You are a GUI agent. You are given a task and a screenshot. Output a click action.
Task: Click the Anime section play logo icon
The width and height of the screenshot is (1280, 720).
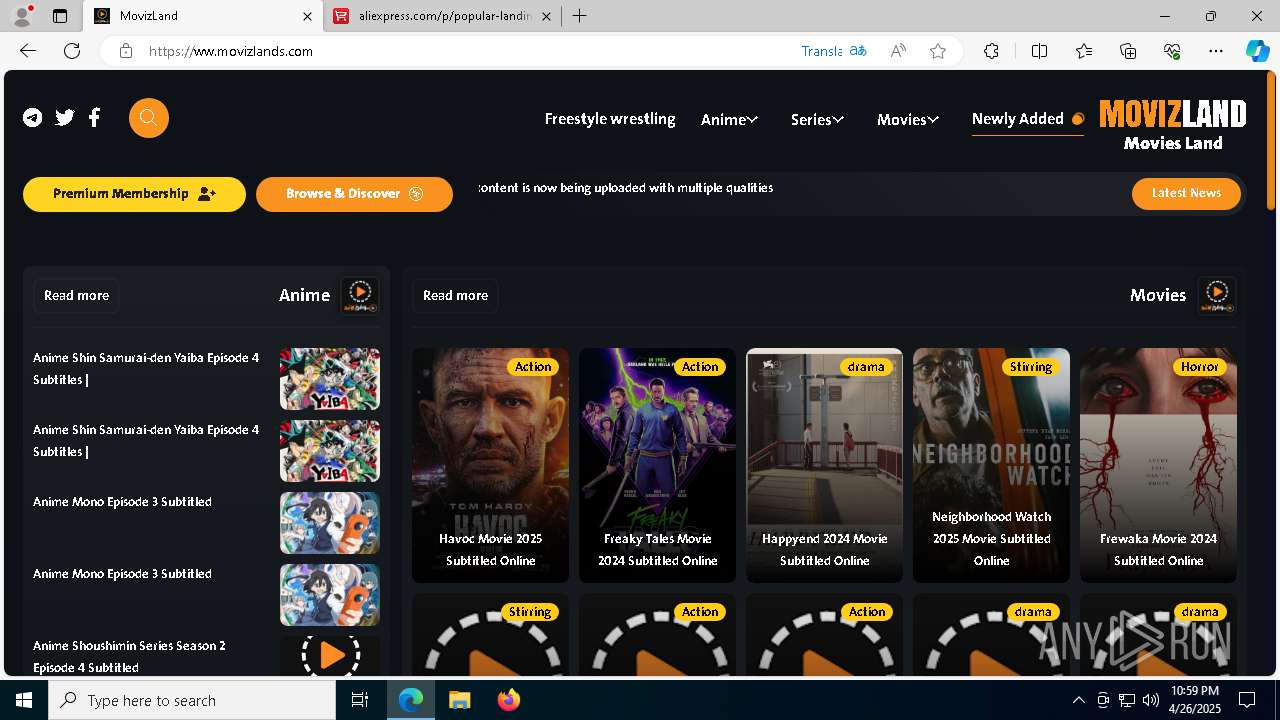360,295
